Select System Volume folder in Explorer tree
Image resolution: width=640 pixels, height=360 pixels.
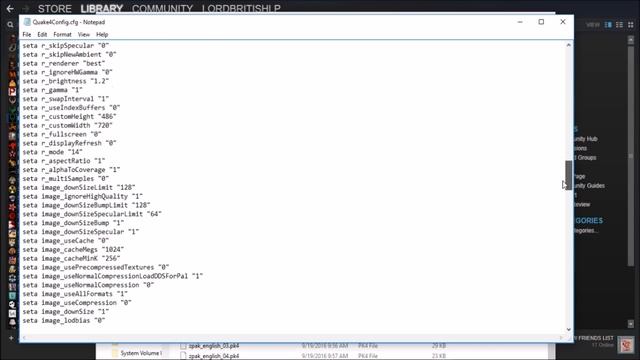(x=141, y=353)
